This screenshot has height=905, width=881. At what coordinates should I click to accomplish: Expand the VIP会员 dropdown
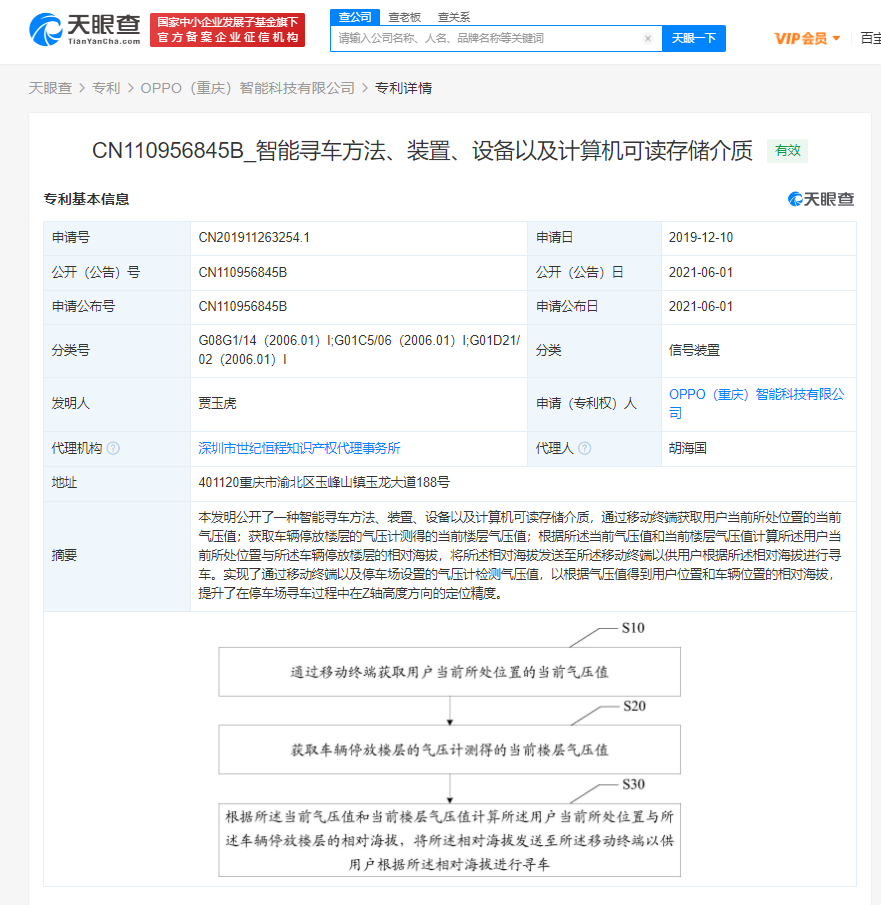(807, 39)
